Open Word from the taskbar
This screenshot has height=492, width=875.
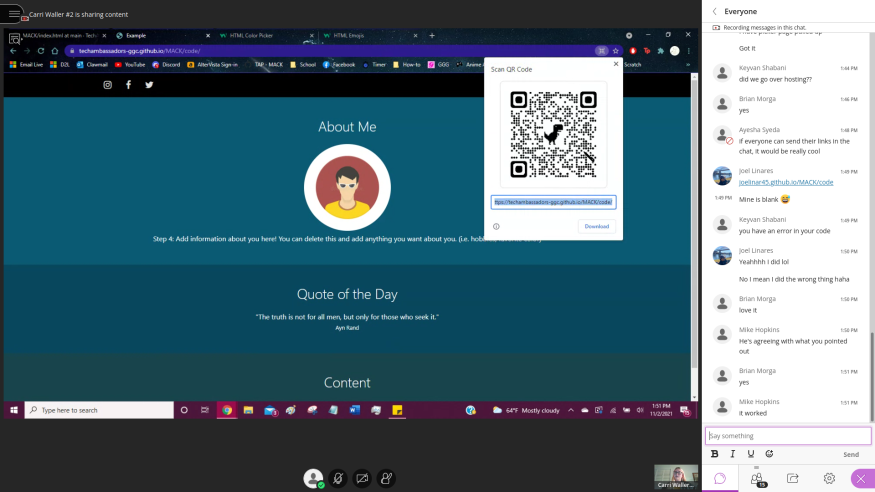tap(354, 410)
